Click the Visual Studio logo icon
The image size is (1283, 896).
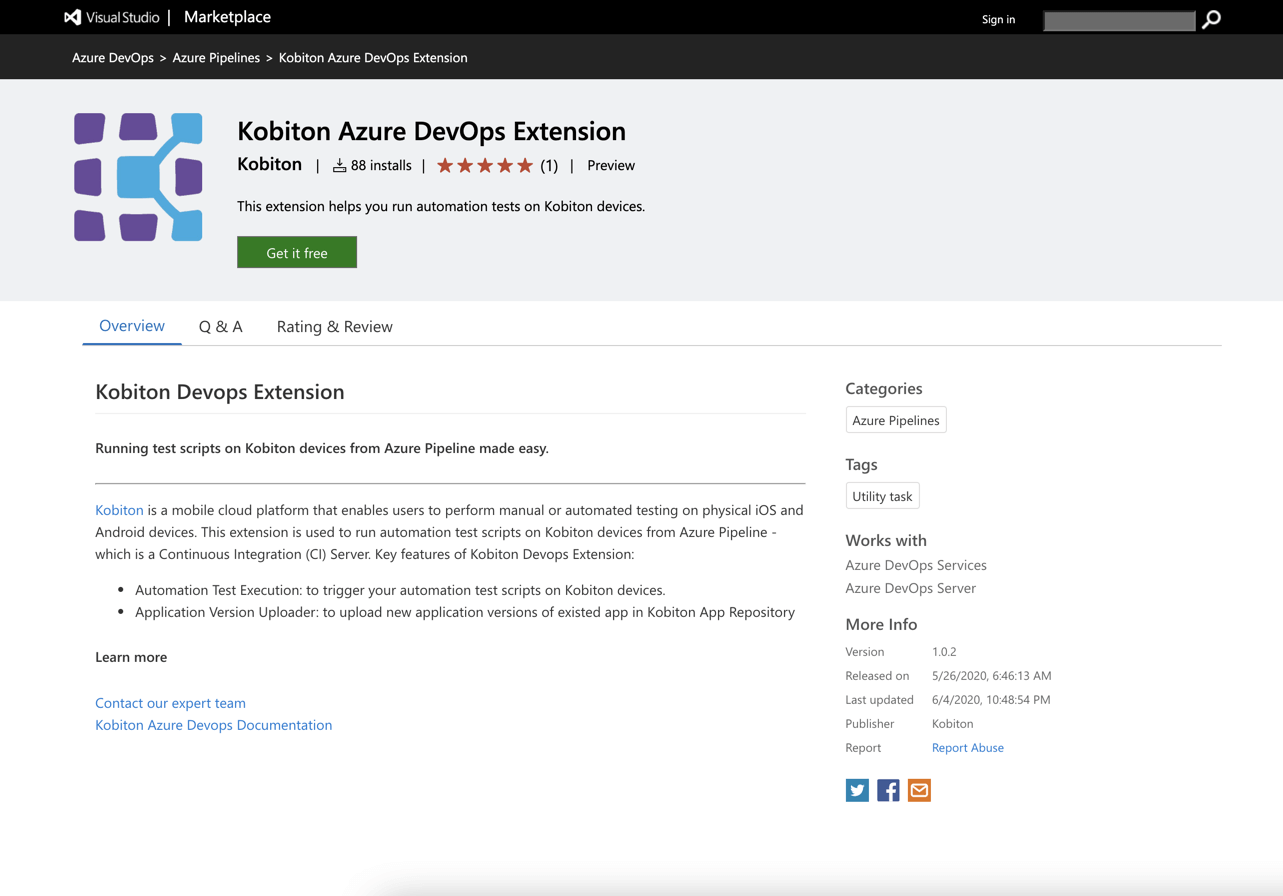[x=72, y=17]
